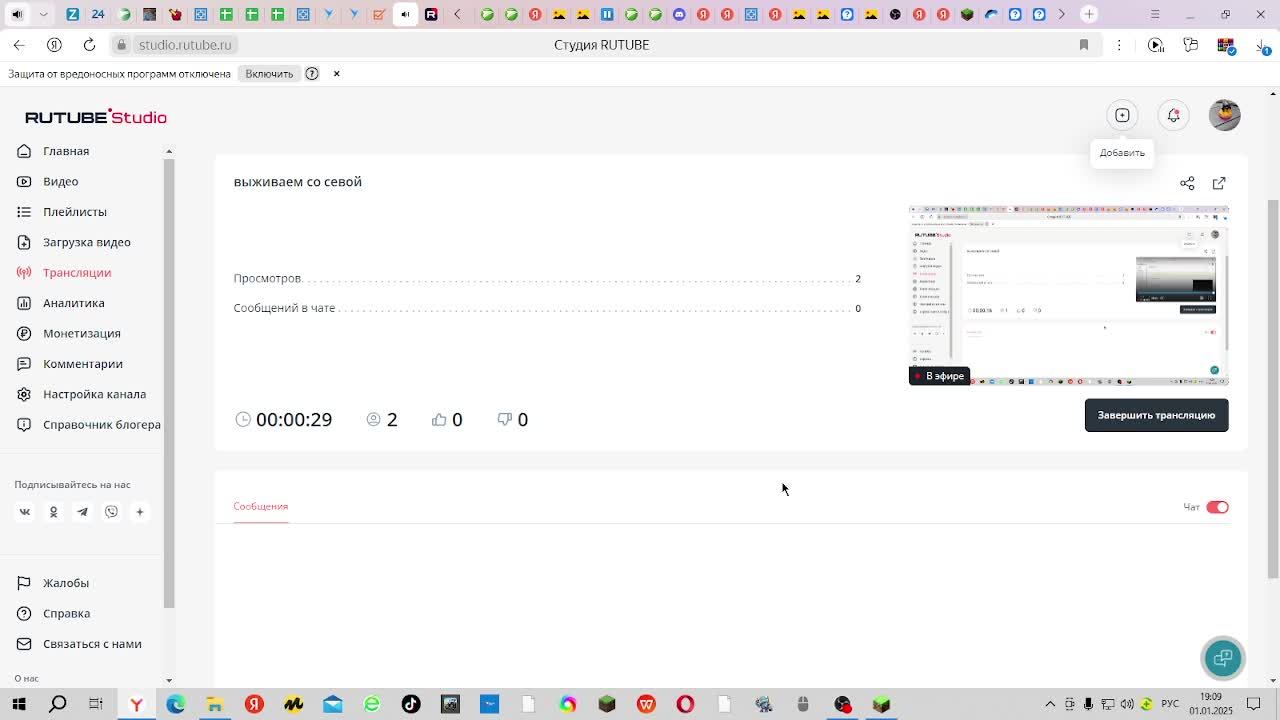Open notifications bell icon

coord(1174,115)
